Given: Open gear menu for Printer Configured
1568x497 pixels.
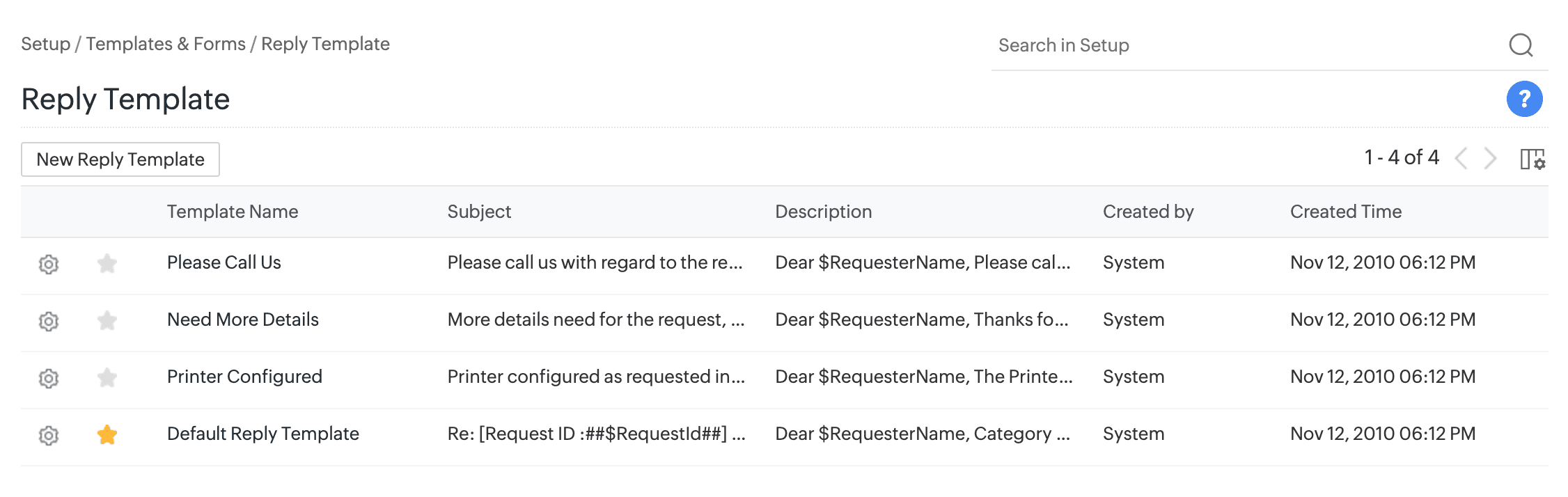Looking at the screenshot, I should (x=49, y=378).
